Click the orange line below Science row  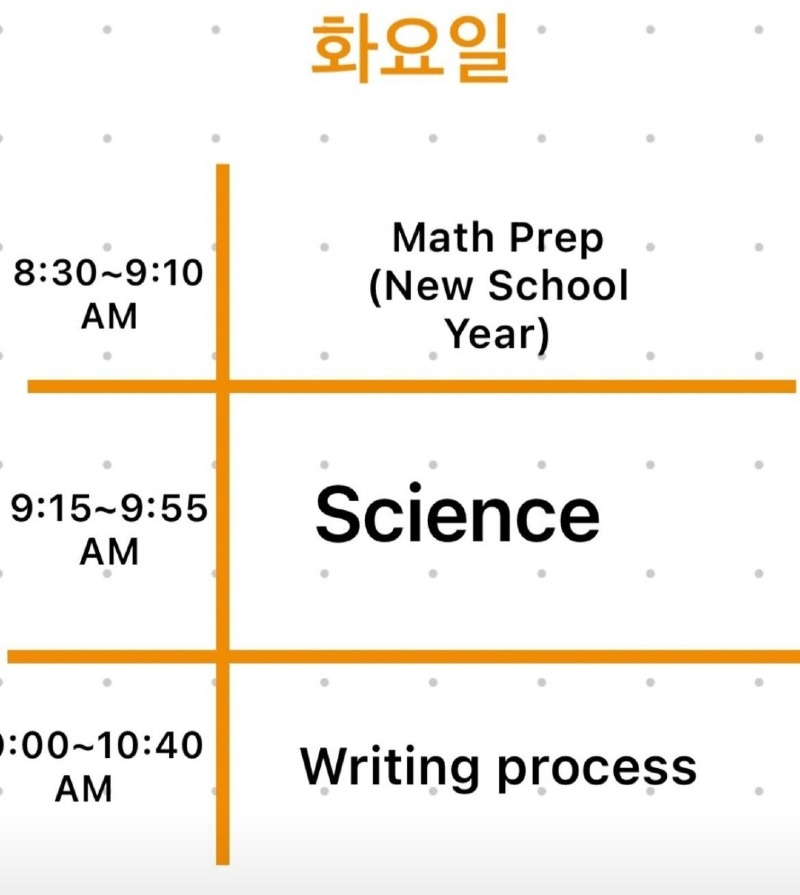(500, 656)
